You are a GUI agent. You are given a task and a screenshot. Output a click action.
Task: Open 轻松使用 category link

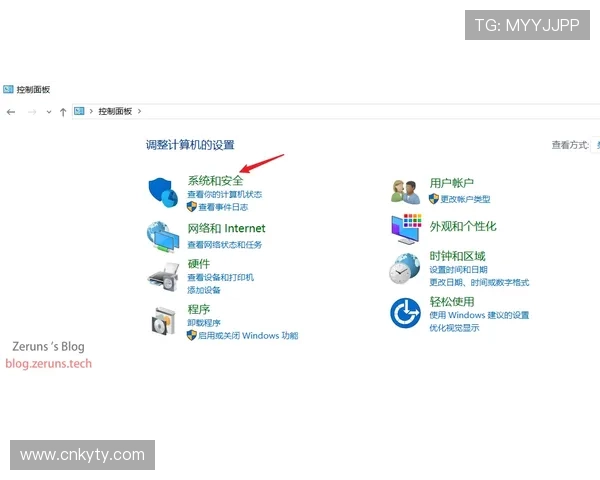(x=452, y=302)
